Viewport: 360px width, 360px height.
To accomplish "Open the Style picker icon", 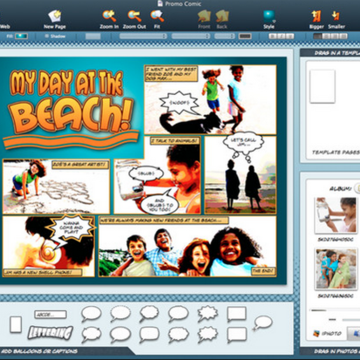I will (x=269, y=16).
